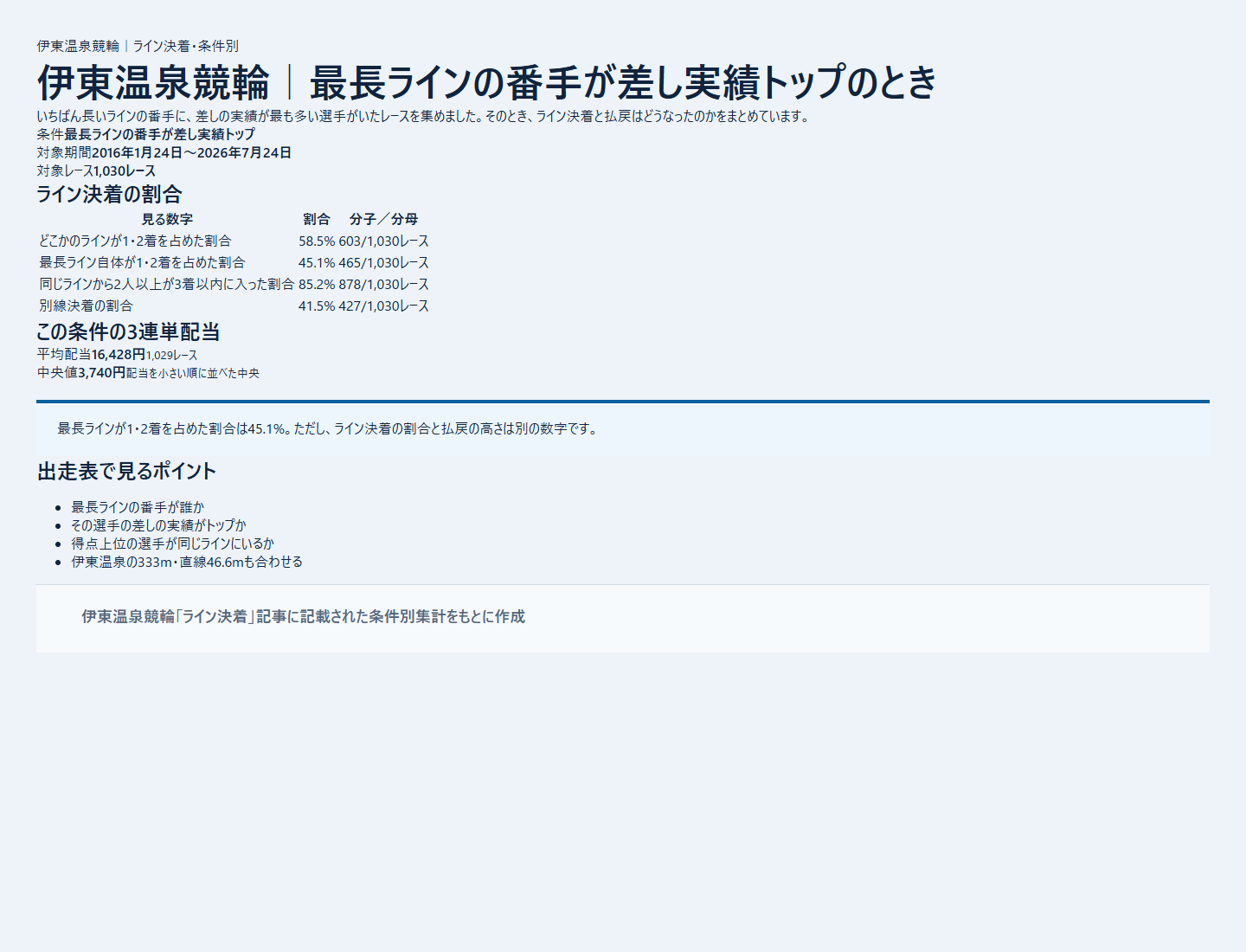Click the 58.5% cell

(x=317, y=241)
